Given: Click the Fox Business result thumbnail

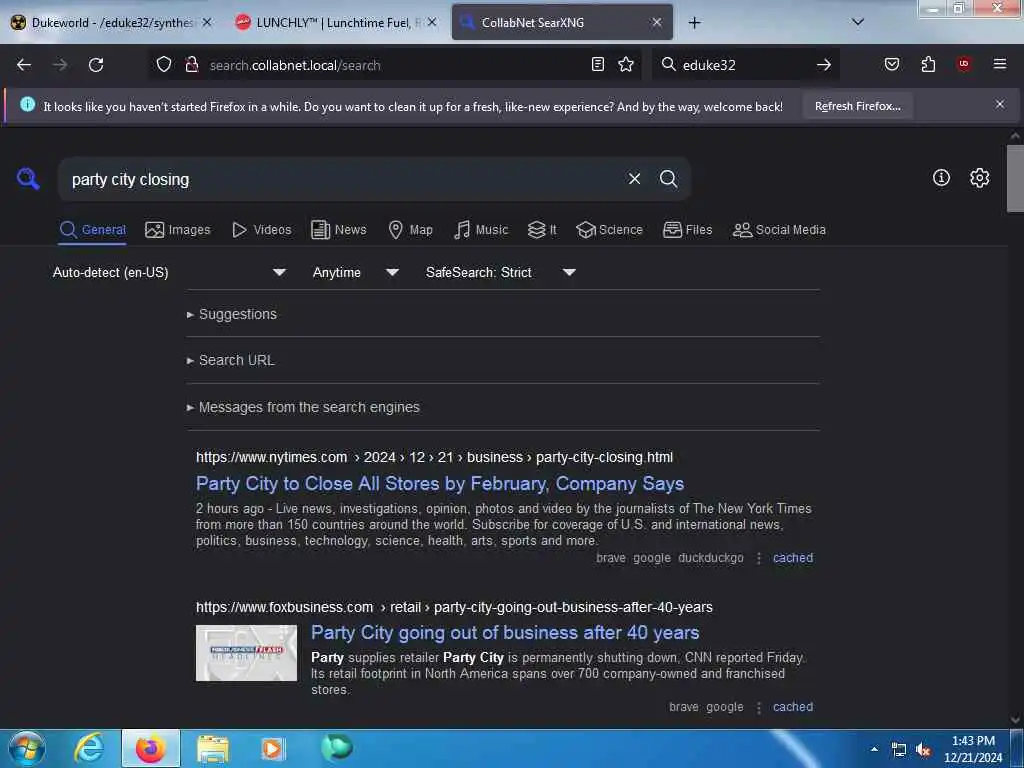Looking at the screenshot, I should (246, 653).
